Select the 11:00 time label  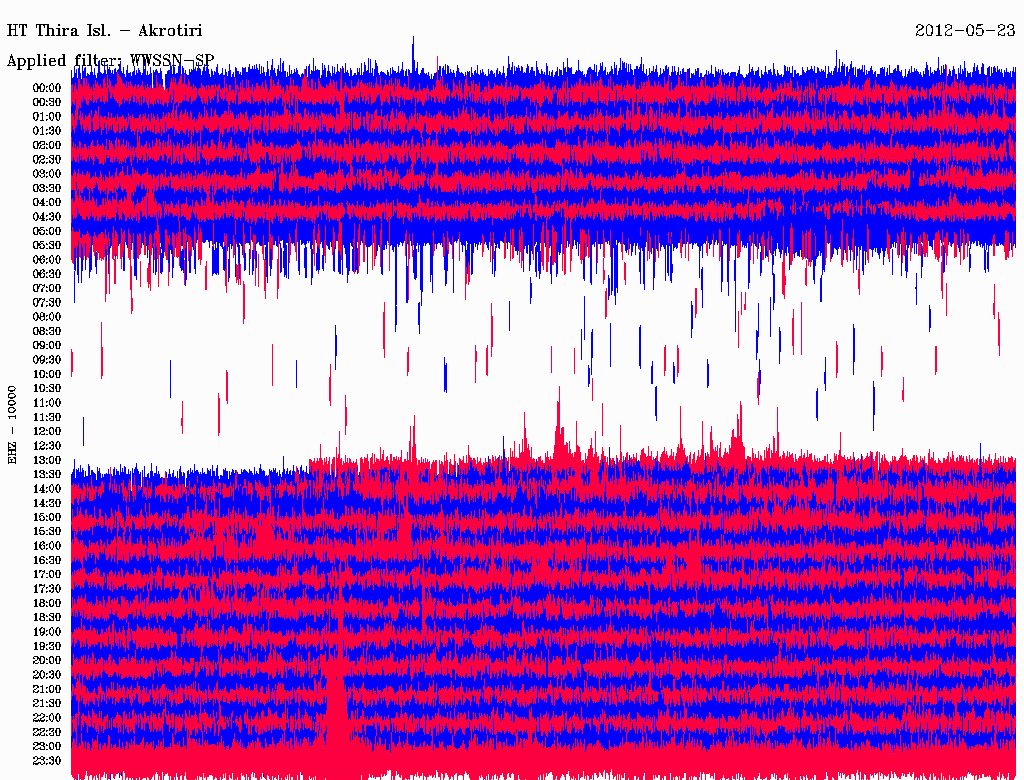(47, 403)
